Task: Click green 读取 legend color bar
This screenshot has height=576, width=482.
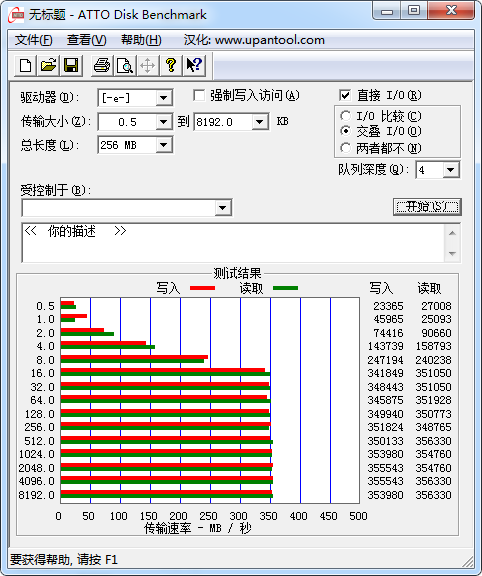Action: coord(285,288)
